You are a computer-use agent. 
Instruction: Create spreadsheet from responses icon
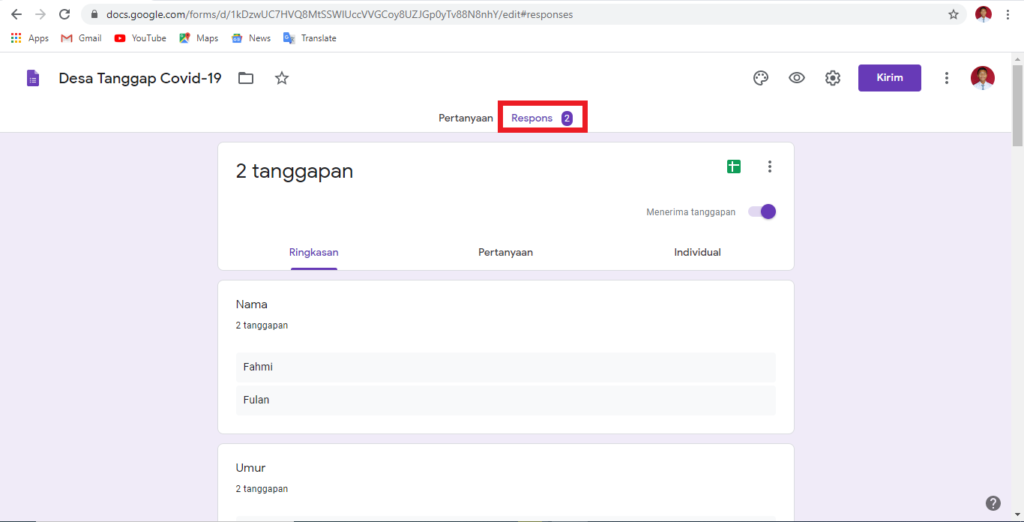[x=734, y=167]
